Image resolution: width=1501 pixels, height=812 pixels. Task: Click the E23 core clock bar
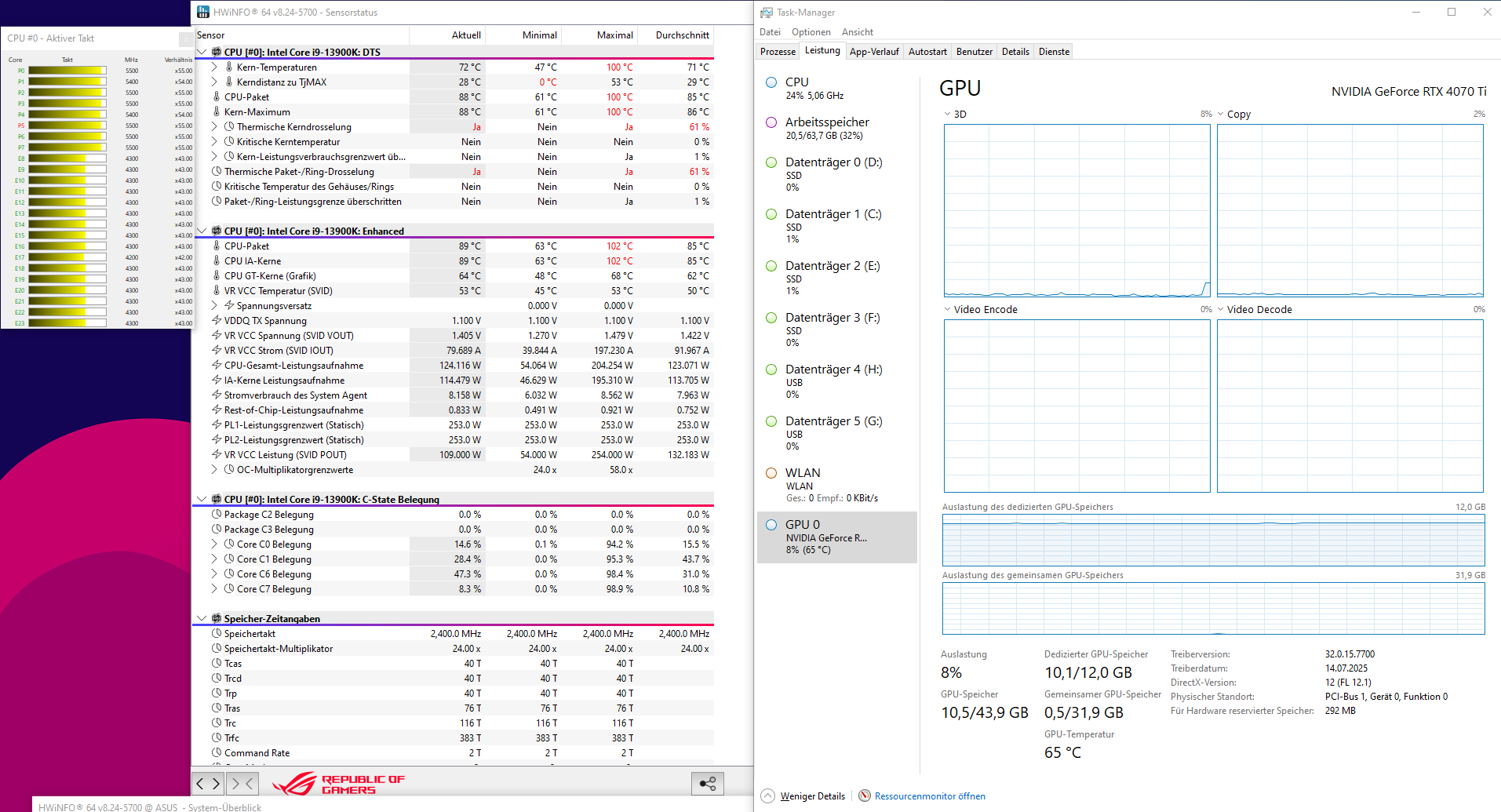(x=67, y=322)
